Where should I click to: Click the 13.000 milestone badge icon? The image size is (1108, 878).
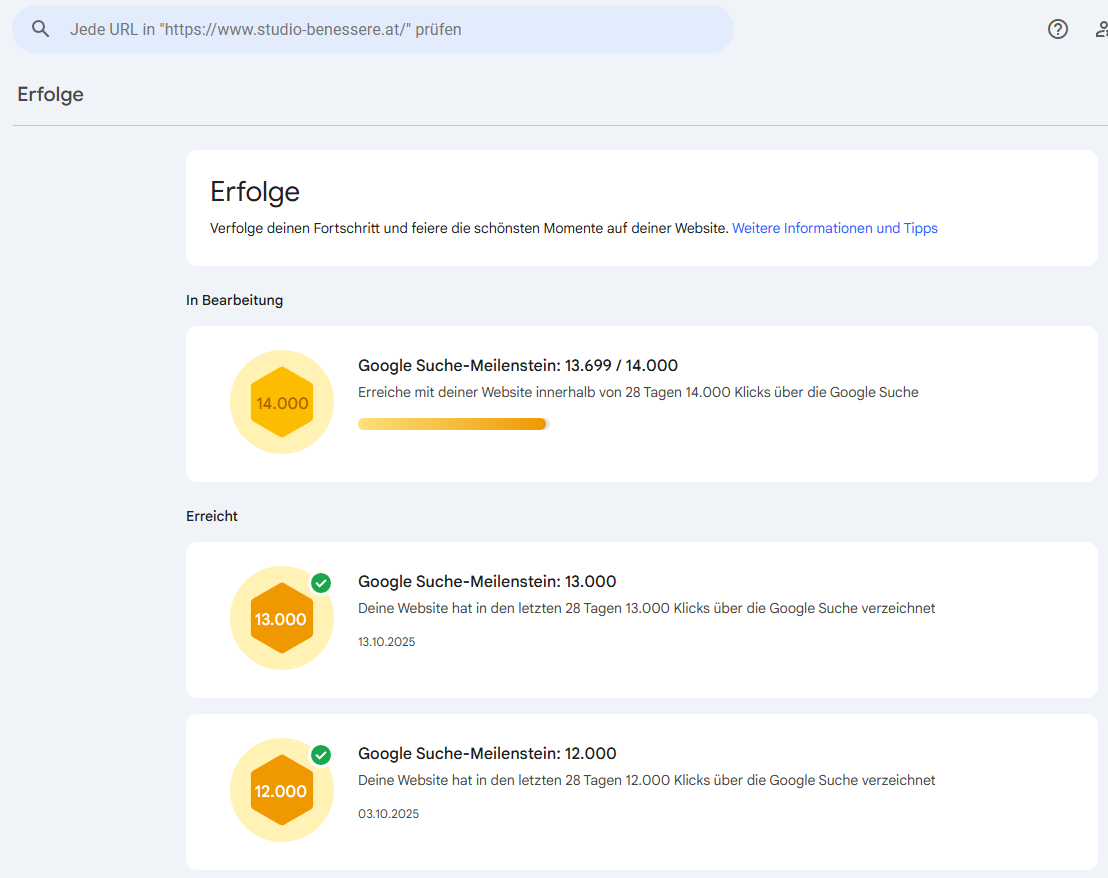pos(281,618)
